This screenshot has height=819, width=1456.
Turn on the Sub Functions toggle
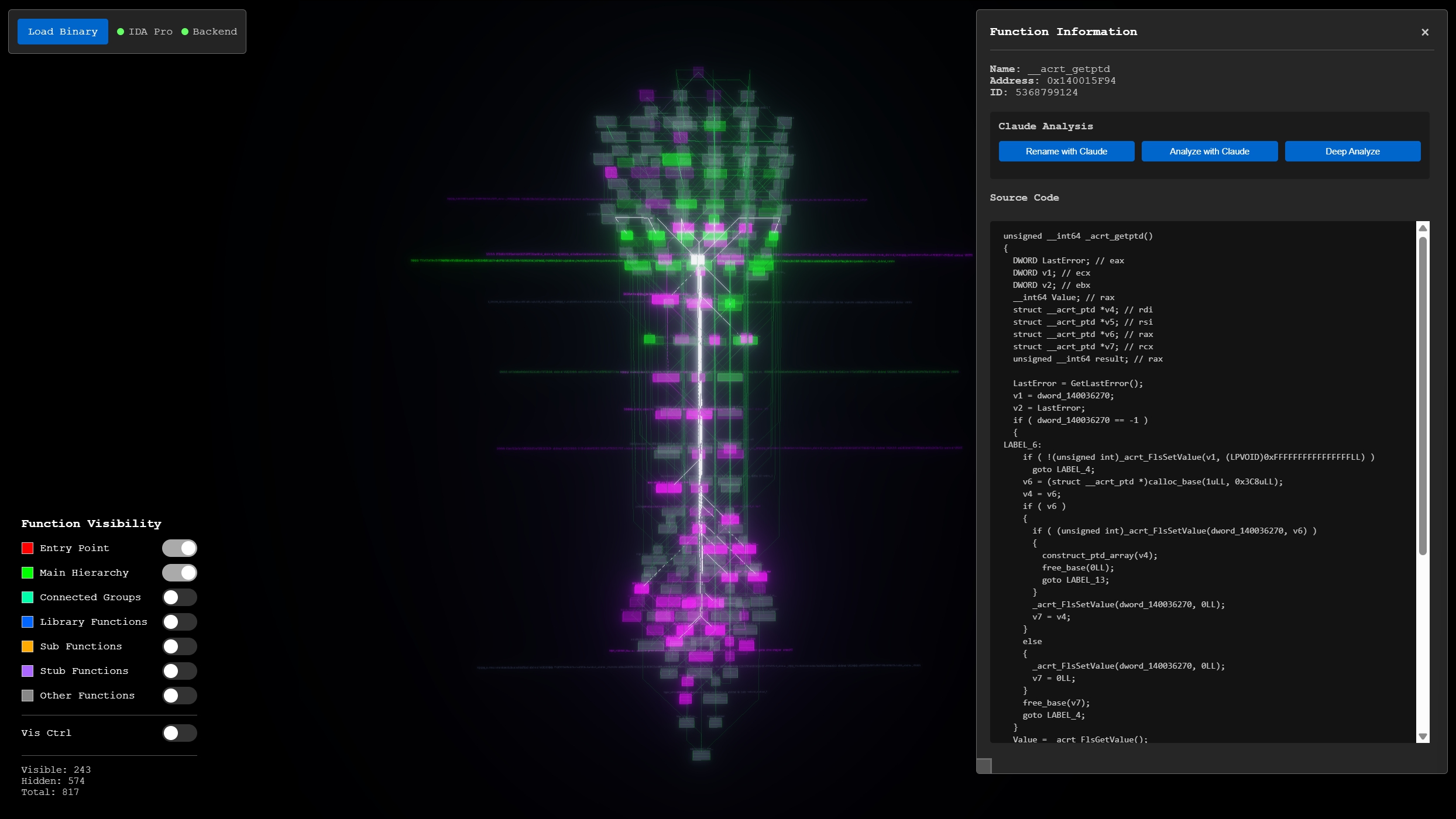point(180,646)
